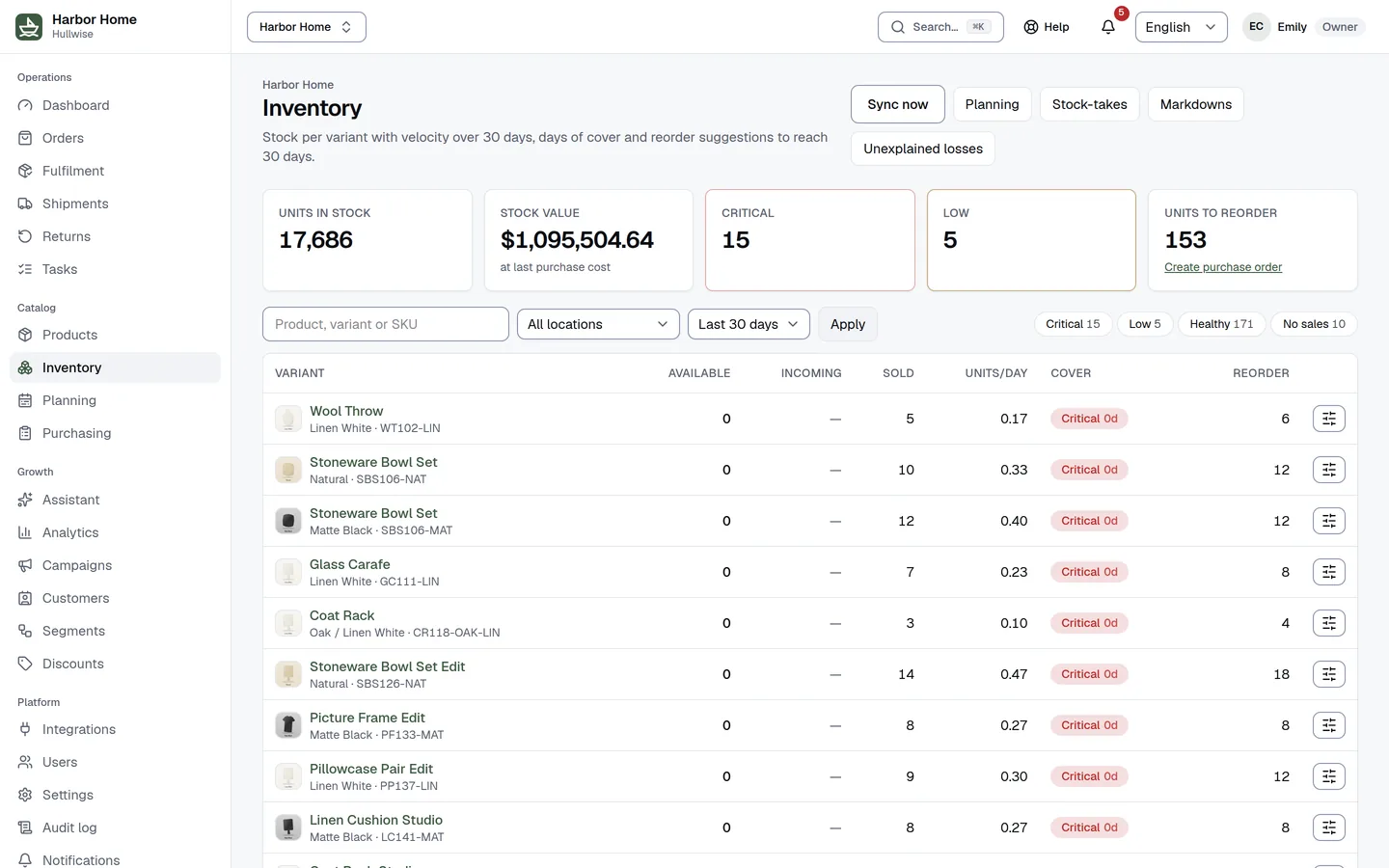Open row settings for Coat Rack Oak
Image resolution: width=1389 pixels, height=868 pixels.
pyautogui.click(x=1328, y=623)
